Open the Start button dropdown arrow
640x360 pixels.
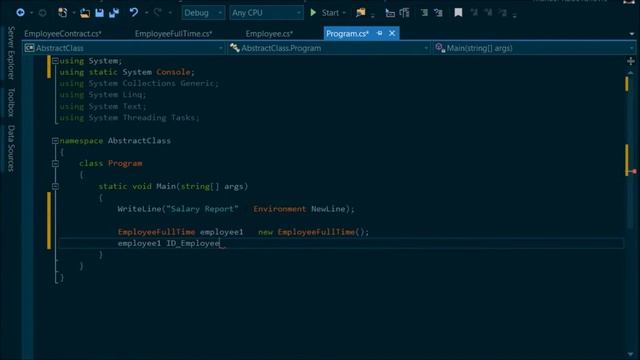pos(344,13)
